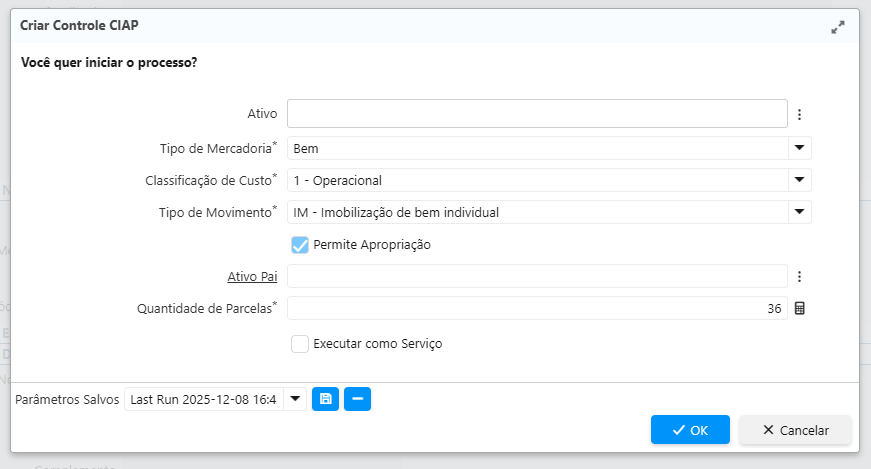871x469 pixels.
Task: Delete saved parameters with the minus icon
Action: click(x=357, y=399)
